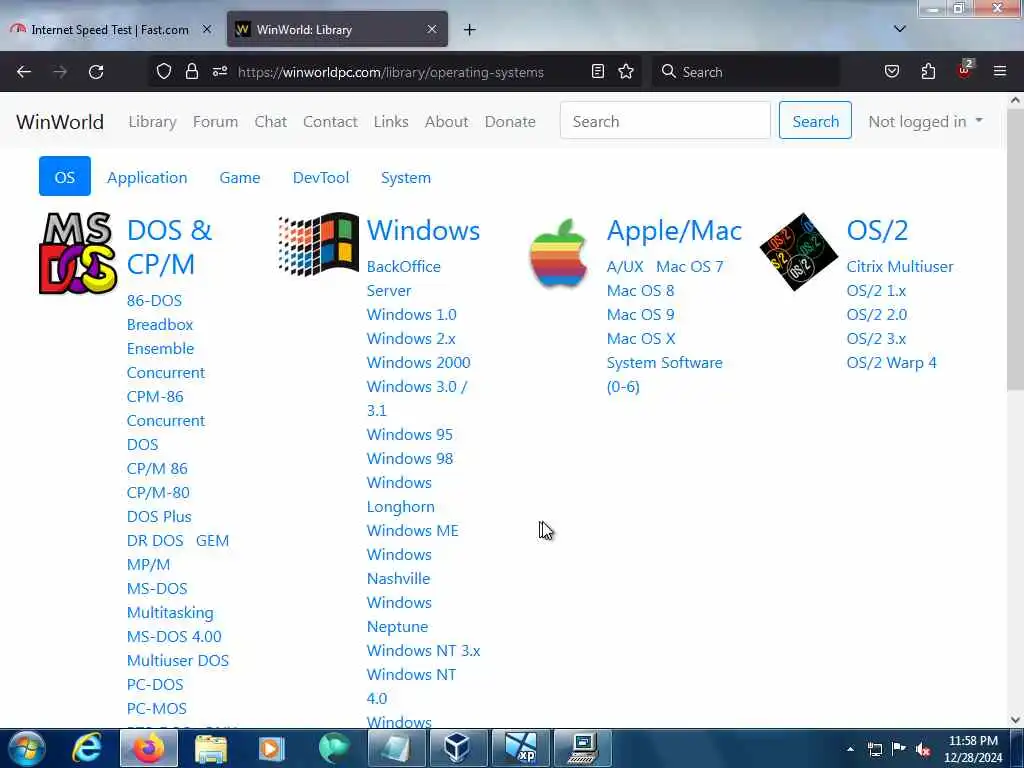Viewport: 1024px width, 768px height.
Task: Open the Citrix Multiuser link
Action: (x=899, y=266)
